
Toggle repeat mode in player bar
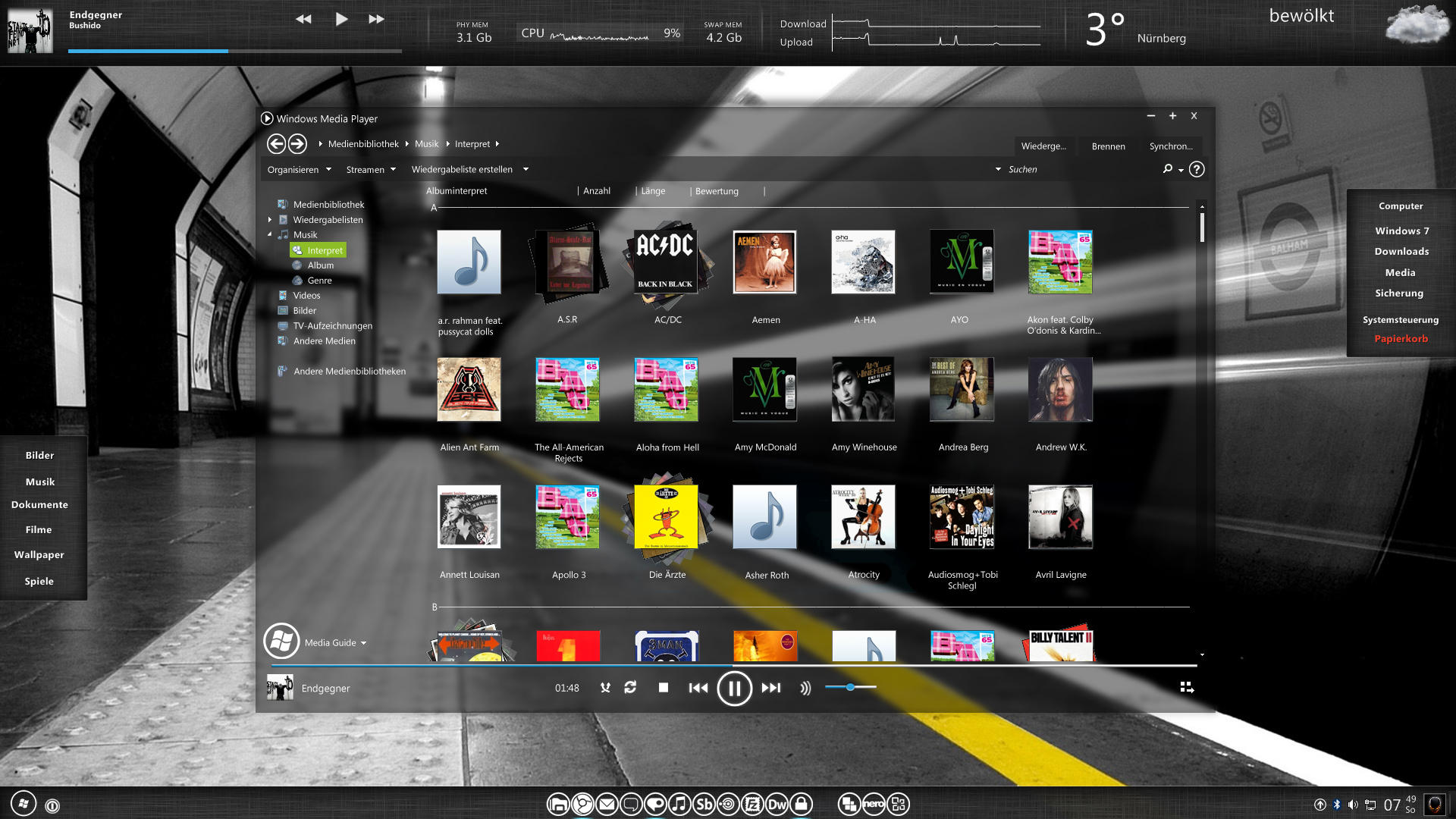[630, 688]
